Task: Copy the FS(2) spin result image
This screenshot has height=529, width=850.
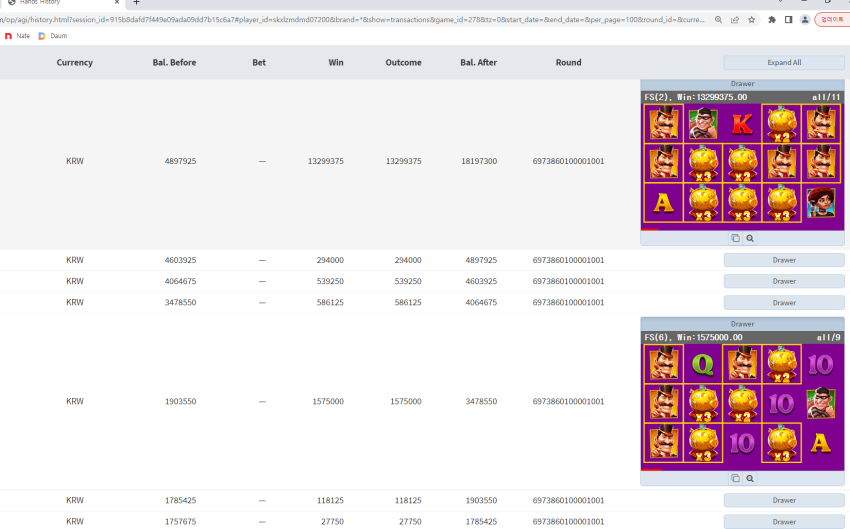Action: (735, 238)
